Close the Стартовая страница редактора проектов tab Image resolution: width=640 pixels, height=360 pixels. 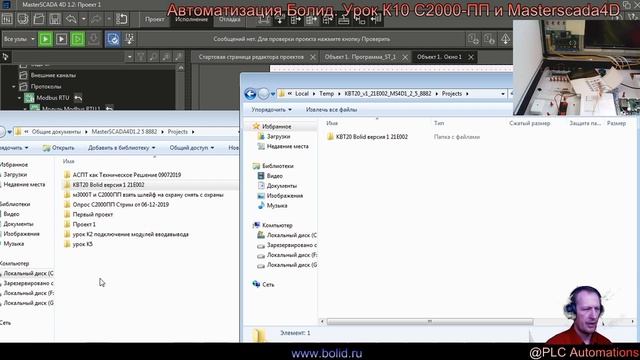[313, 57]
